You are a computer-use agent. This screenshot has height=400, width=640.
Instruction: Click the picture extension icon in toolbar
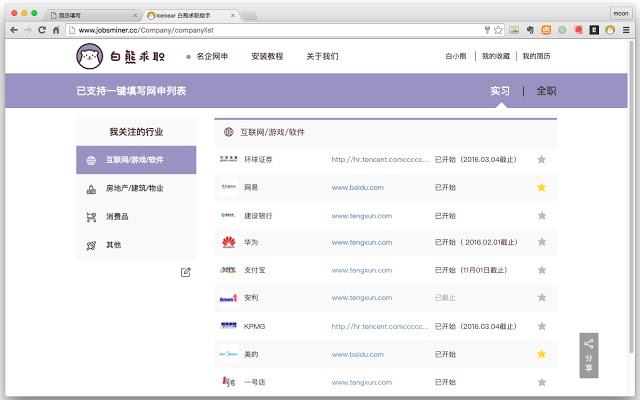(x=514, y=30)
